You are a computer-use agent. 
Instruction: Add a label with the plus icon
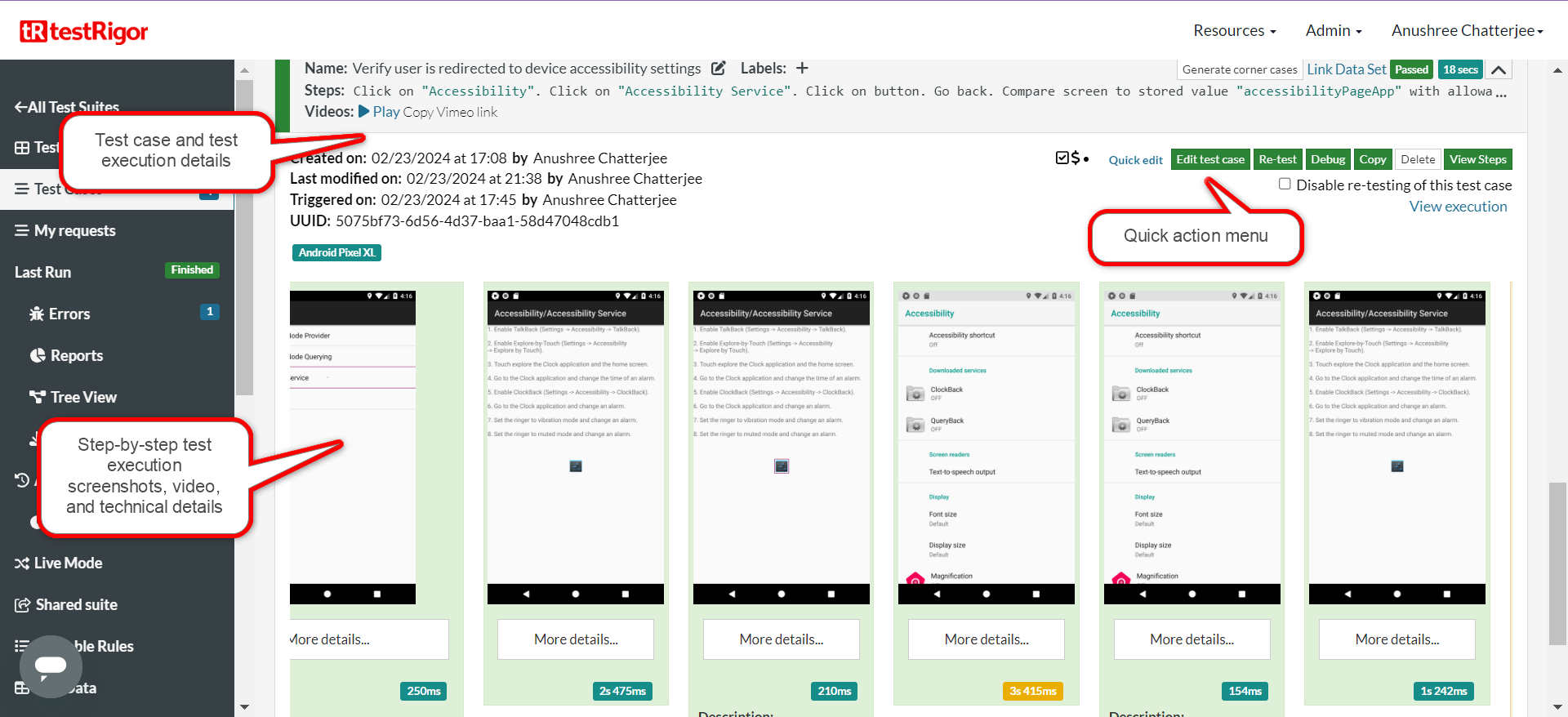[802, 69]
